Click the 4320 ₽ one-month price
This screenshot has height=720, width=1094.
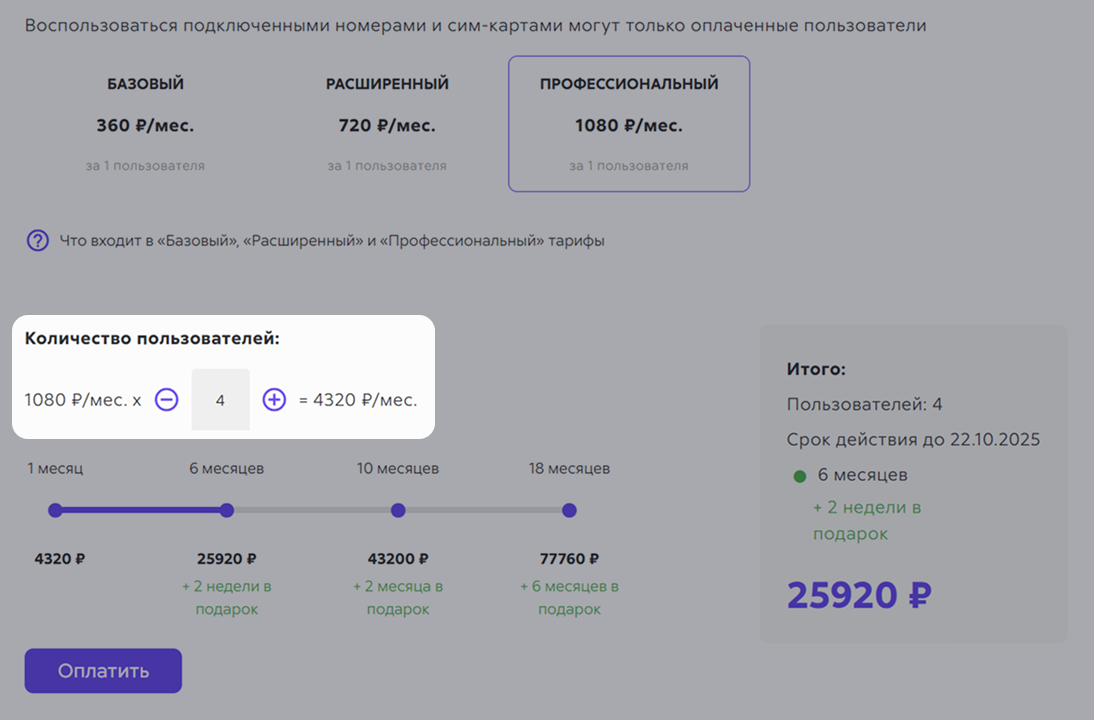[x=60, y=559]
